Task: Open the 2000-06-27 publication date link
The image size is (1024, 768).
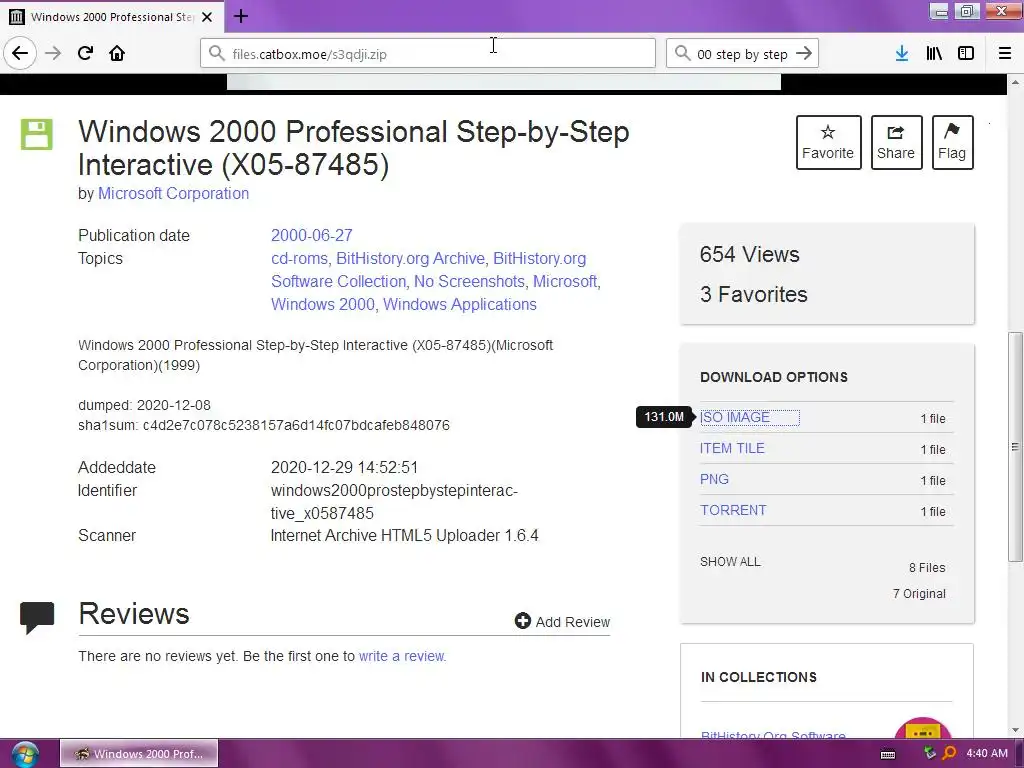Action: pyautogui.click(x=312, y=236)
